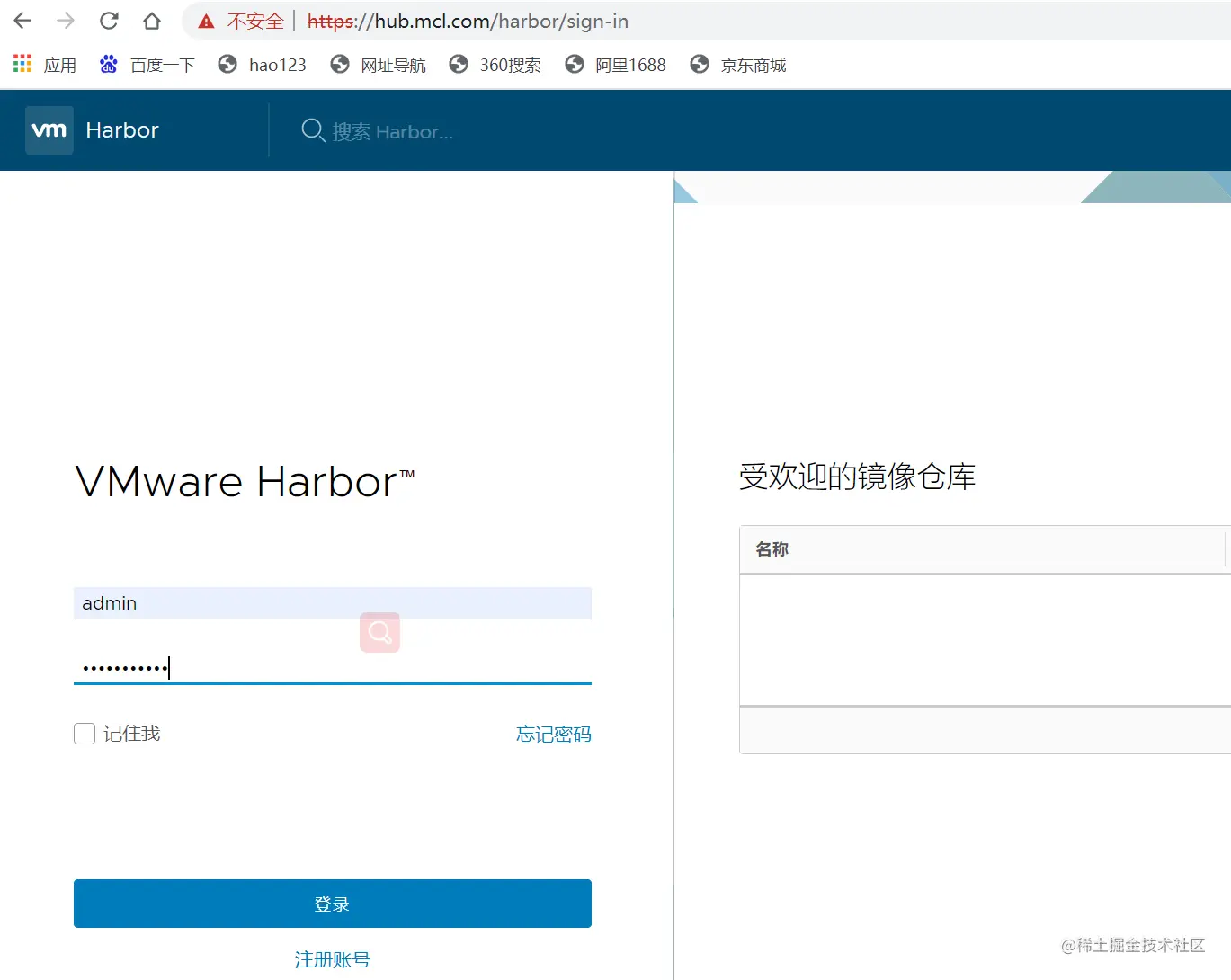Click the 登录 button
The height and width of the screenshot is (980, 1231).
[x=333, y=904]
